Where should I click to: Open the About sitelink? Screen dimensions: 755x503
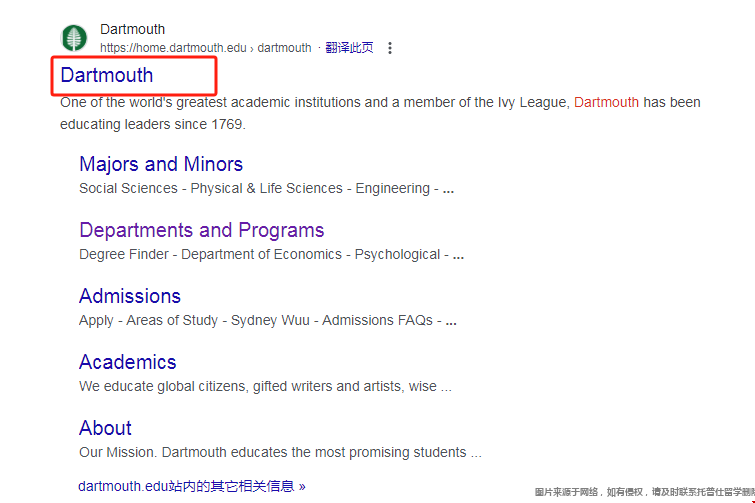click(x=105, y=428)
